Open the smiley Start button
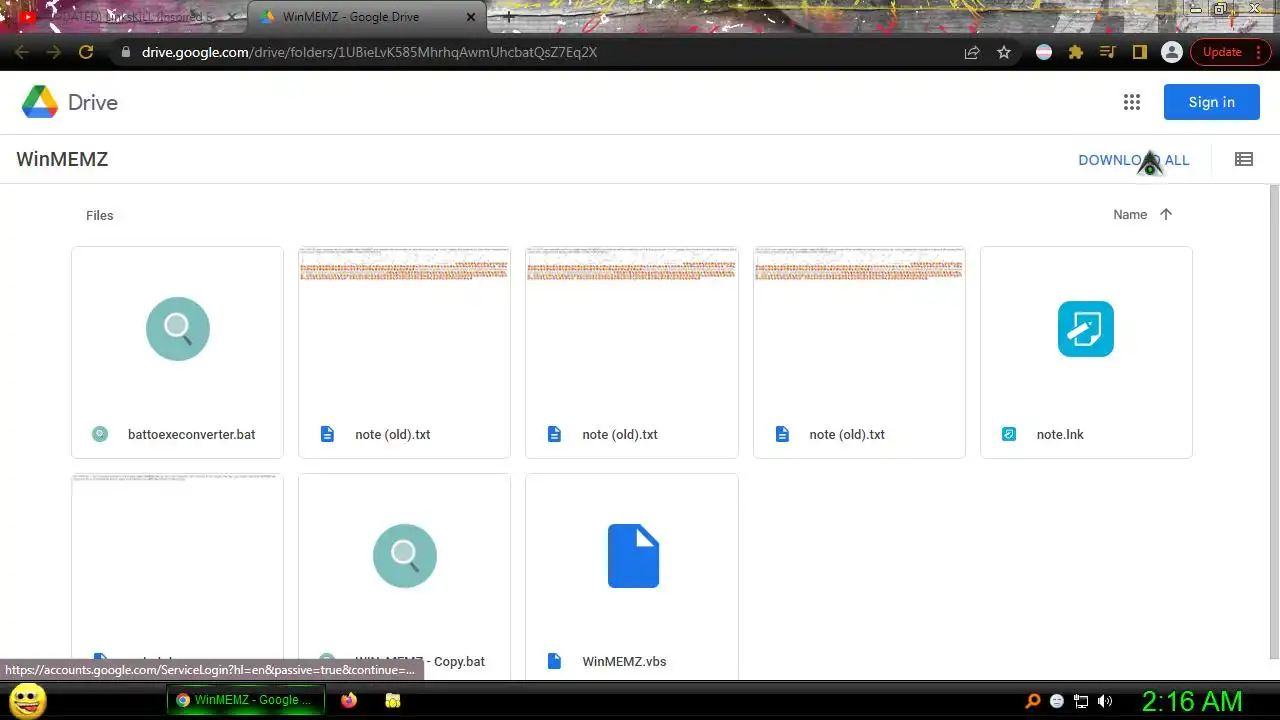The image size is (1280, 720). tap(28, 700)
